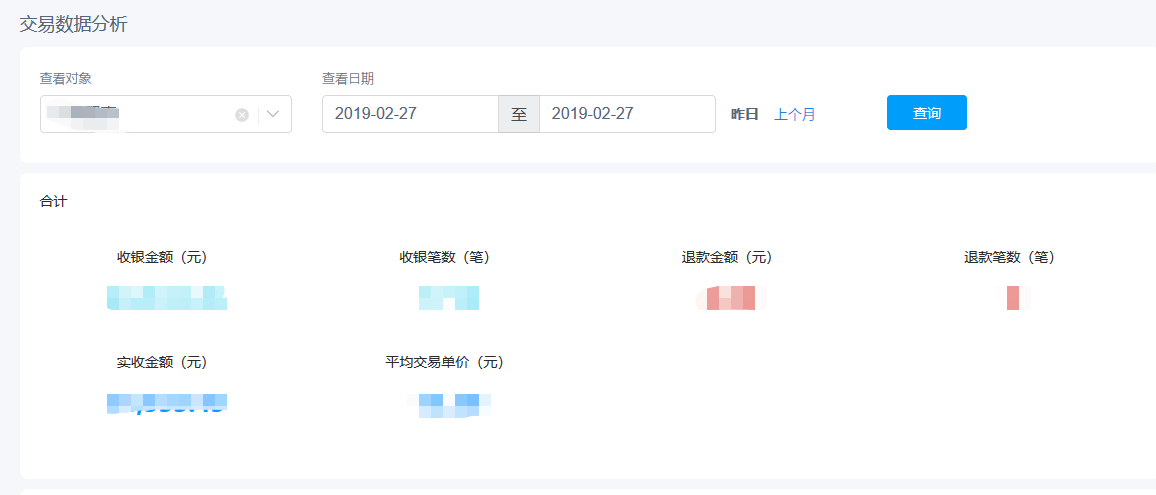Select the 收银笔数(笔) label

pyautogui.click(x=445, y=257)
